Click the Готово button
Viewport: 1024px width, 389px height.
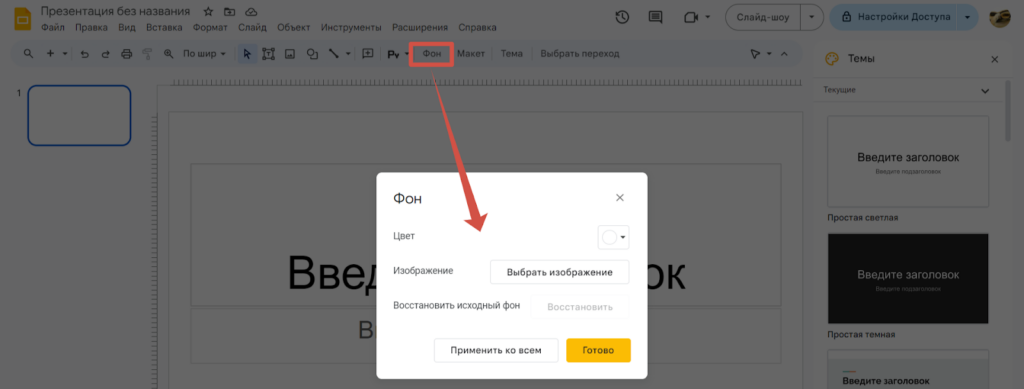click(x=598, y=350)
